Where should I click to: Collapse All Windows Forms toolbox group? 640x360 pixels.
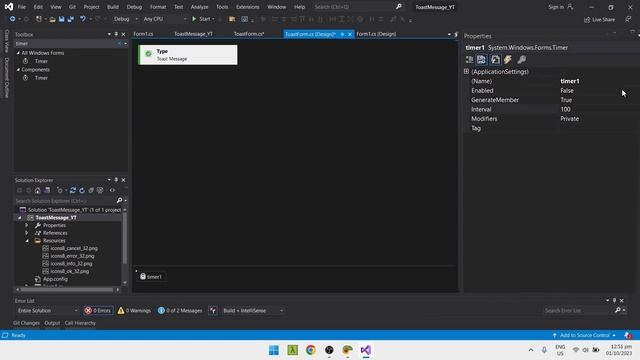point(18,53)
